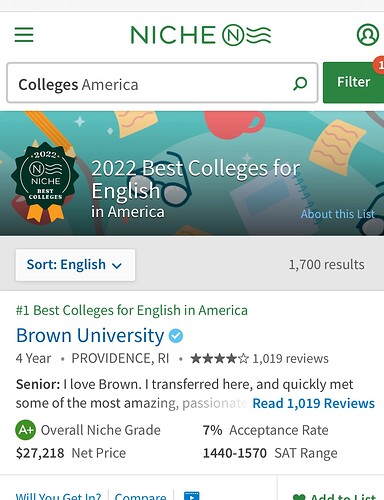Screen dimensions: 384x500
Task: Click the Niche logo in header
Action: coord(201,35)
